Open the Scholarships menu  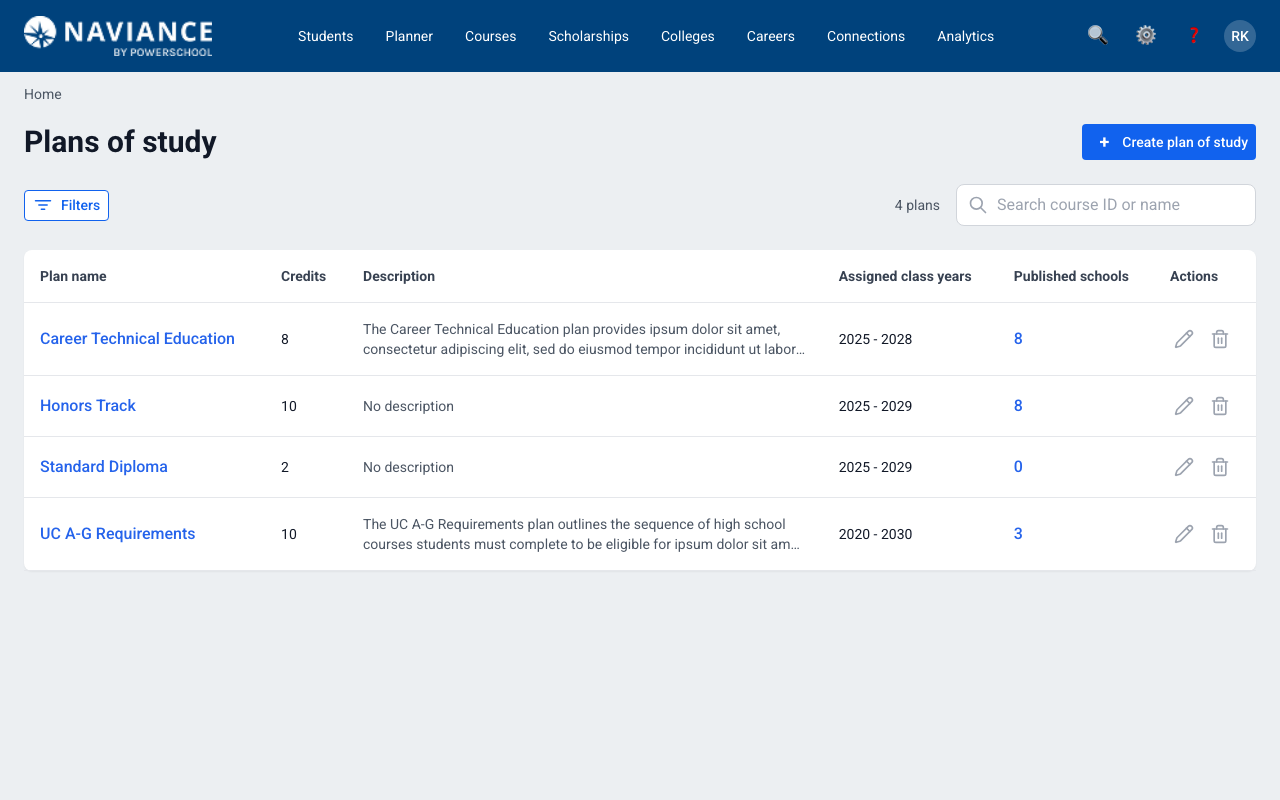click(588, 36)
